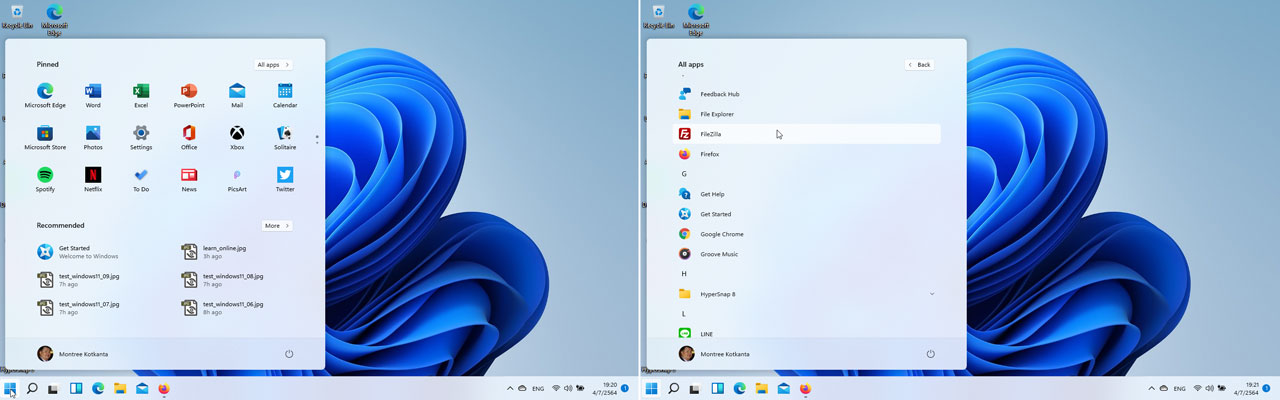
Task: Show hidden tray icons on 19:20 taskbar
Action: tap(510, 388)
